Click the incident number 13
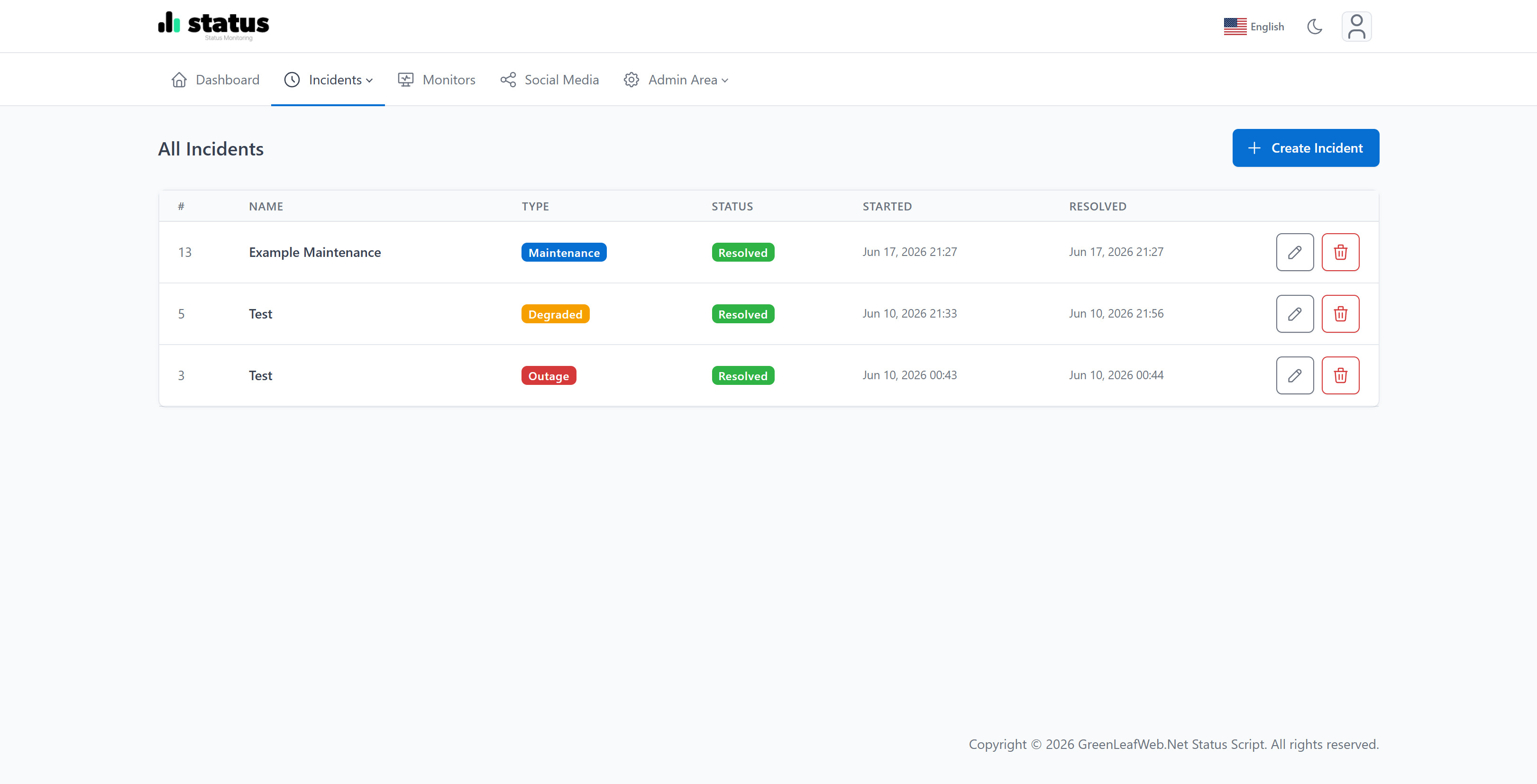Viewport: 1537px width, 784px height. point(184,252)
